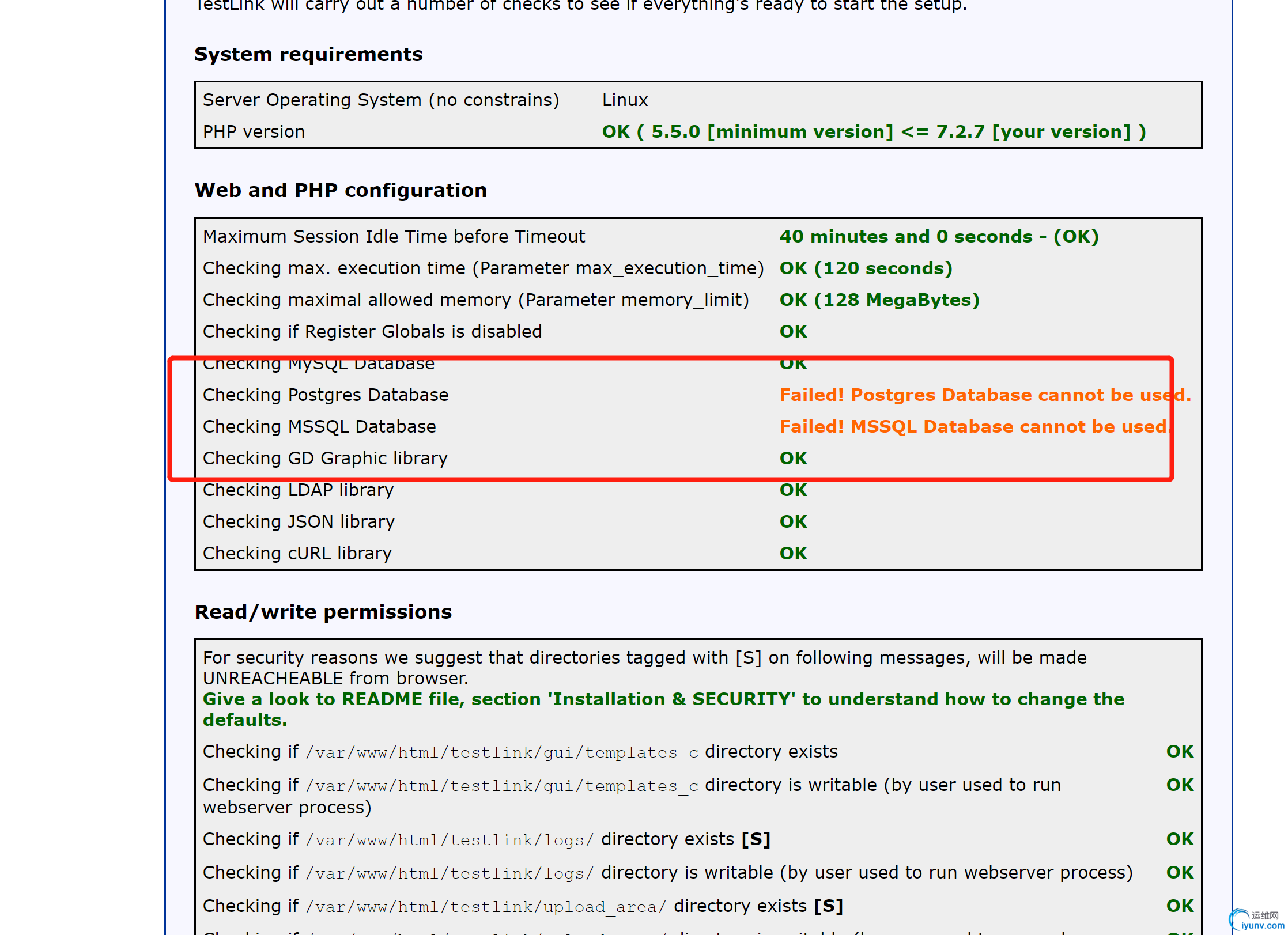Click 'Checking cURL library' label
Screen dimensions: 1288x935
[x=297, y=554]
